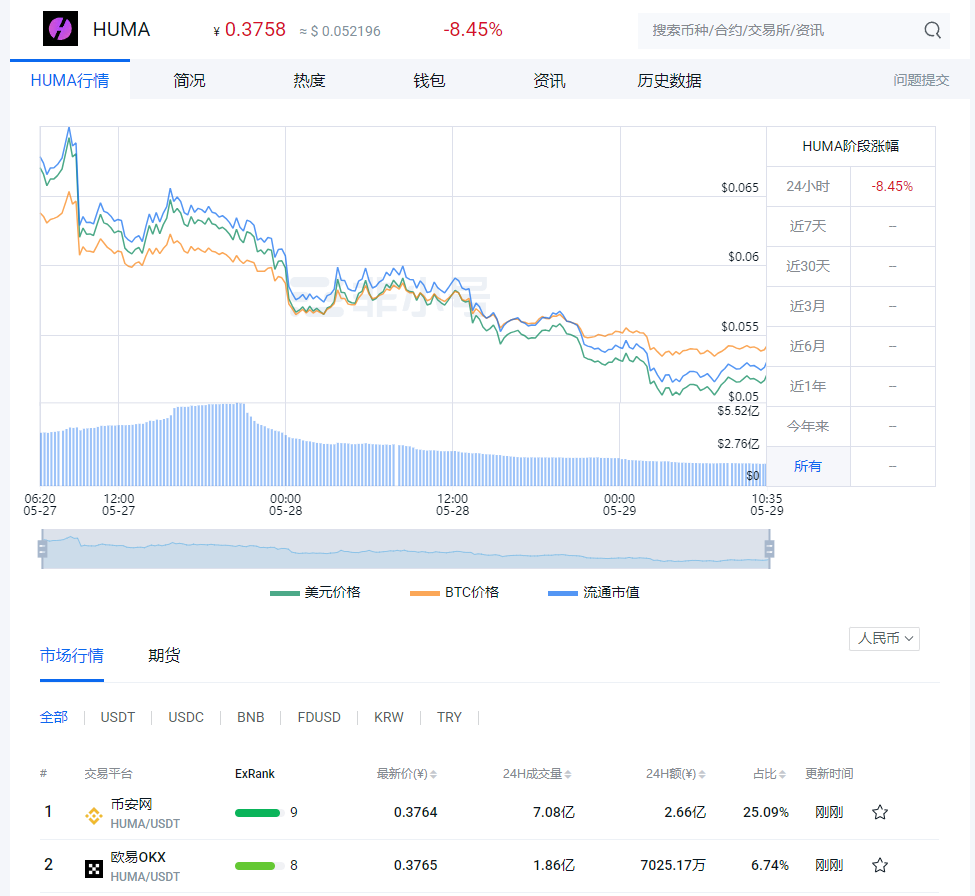Select the 今年来 period row

(851, 427)
